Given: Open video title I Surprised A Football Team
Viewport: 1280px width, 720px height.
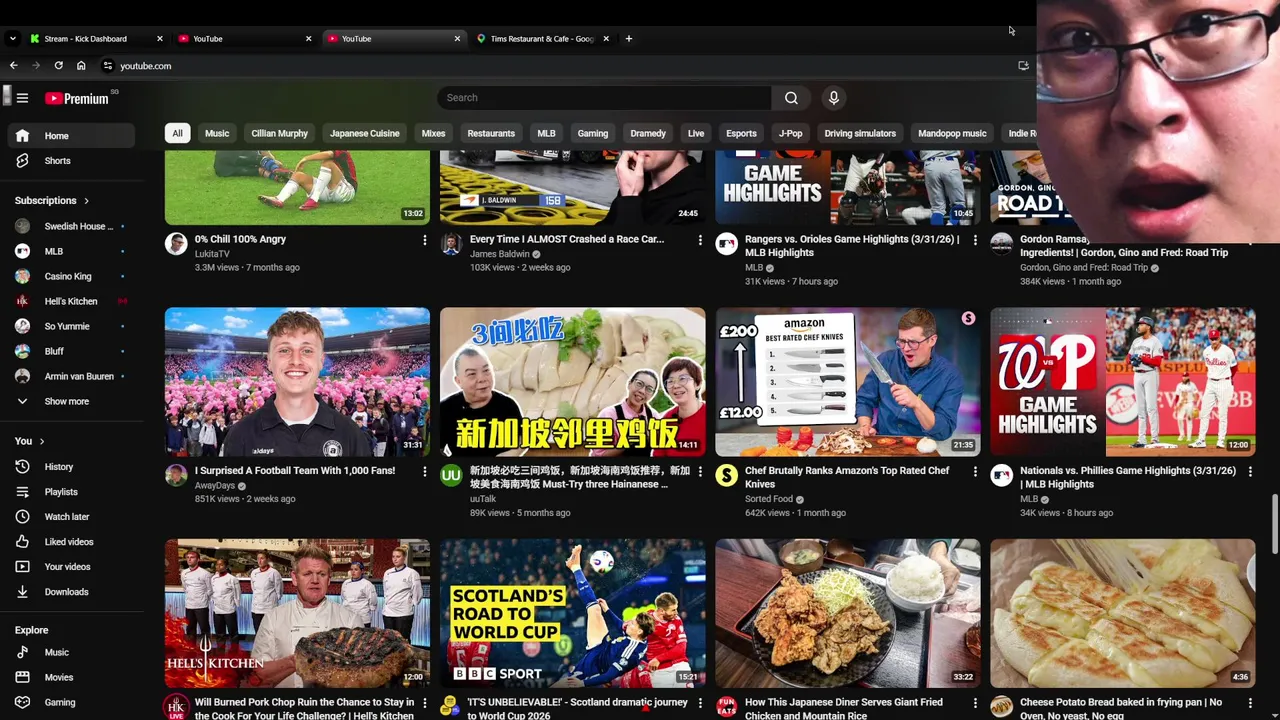Looking at the screenshot, I should [x=295, y=471].
